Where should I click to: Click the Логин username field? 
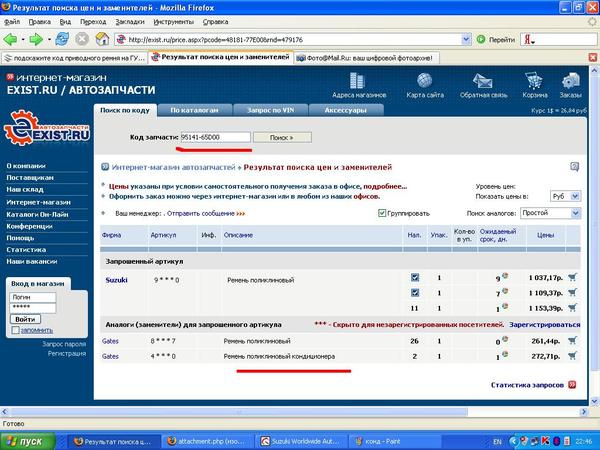[33, 297]
